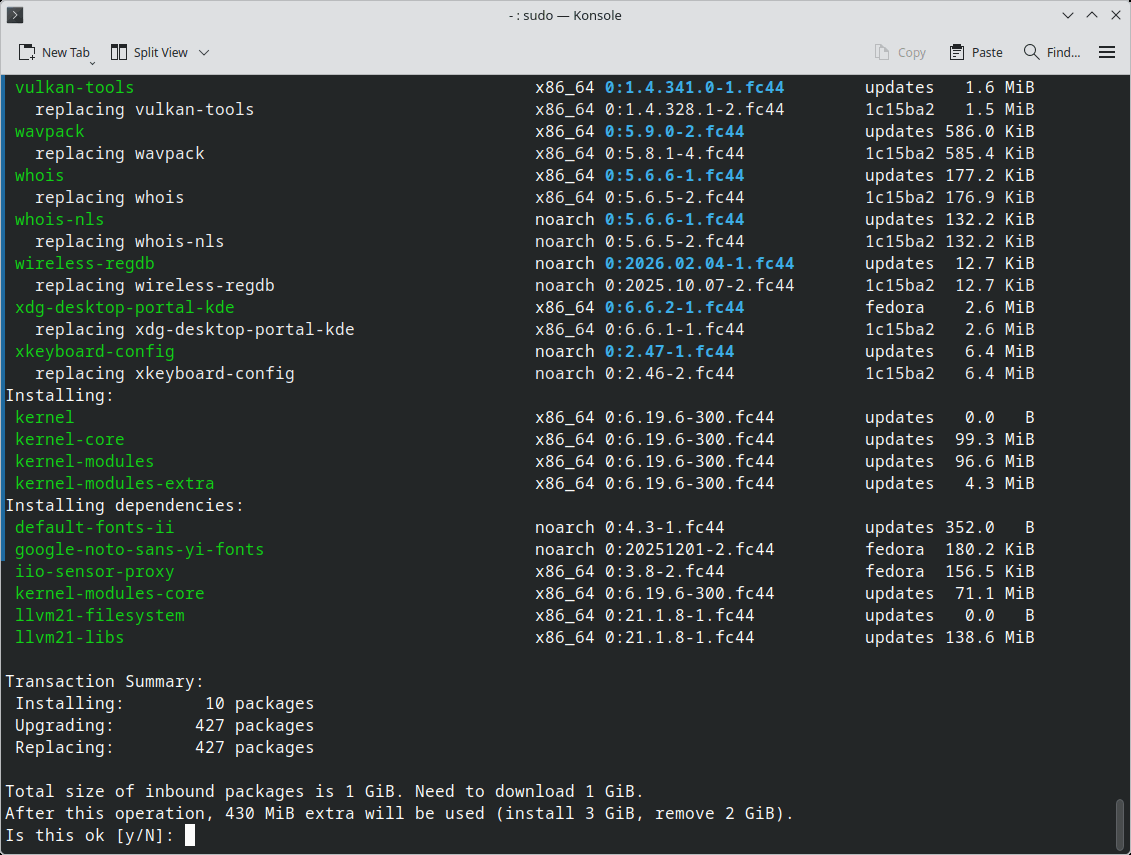Open the hamburger menu

click(x=1107, y=52)
